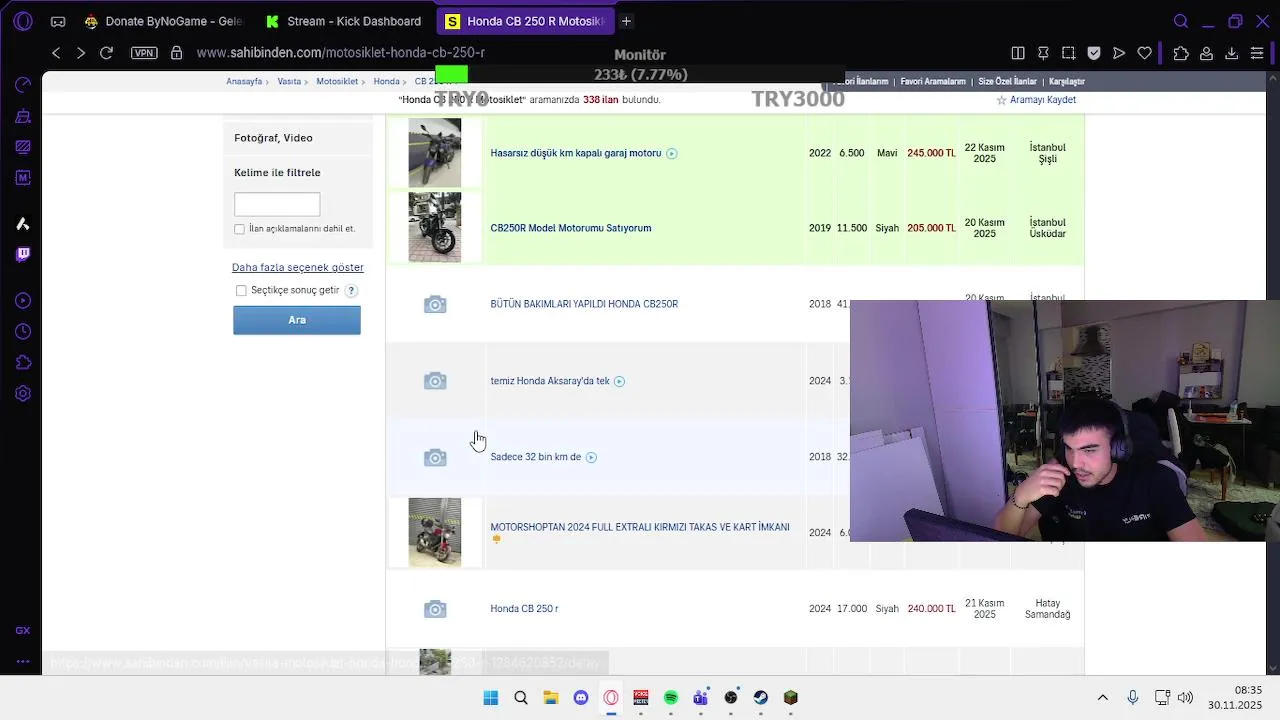
Task: Open GX Corner gamepad icon
Action: tap(58, 21)
